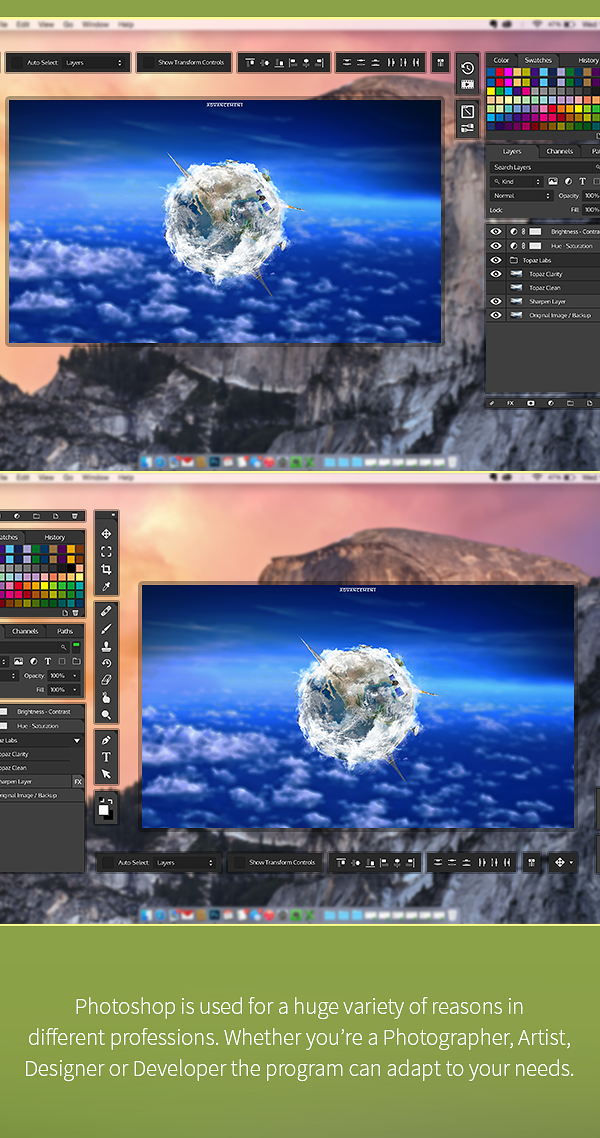Image resolution: width=600 pixels, height=1138 pixels.
Task: Enable Auto-Select checkbox in lower options bar
Action: coord(108,863)
